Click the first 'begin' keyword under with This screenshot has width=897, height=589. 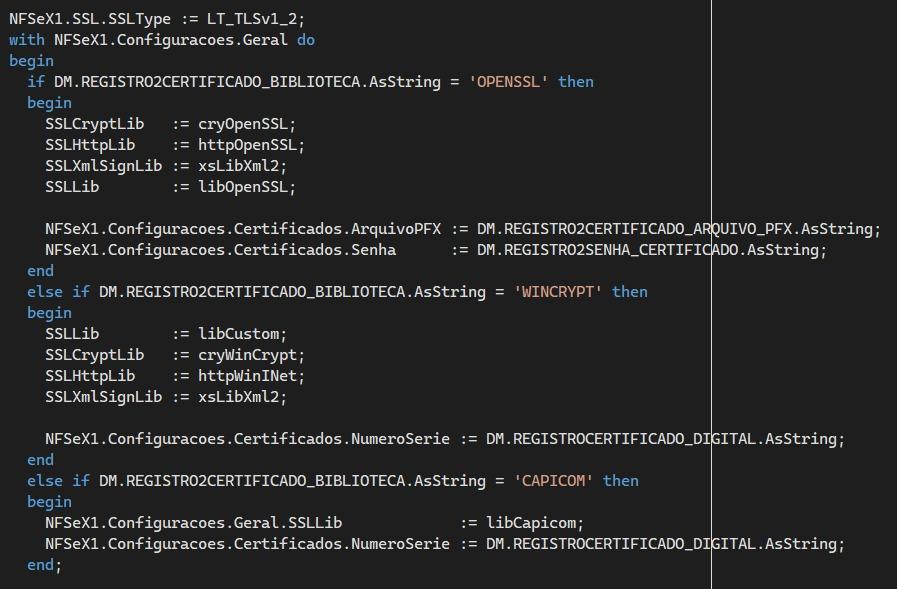point(31,61)
